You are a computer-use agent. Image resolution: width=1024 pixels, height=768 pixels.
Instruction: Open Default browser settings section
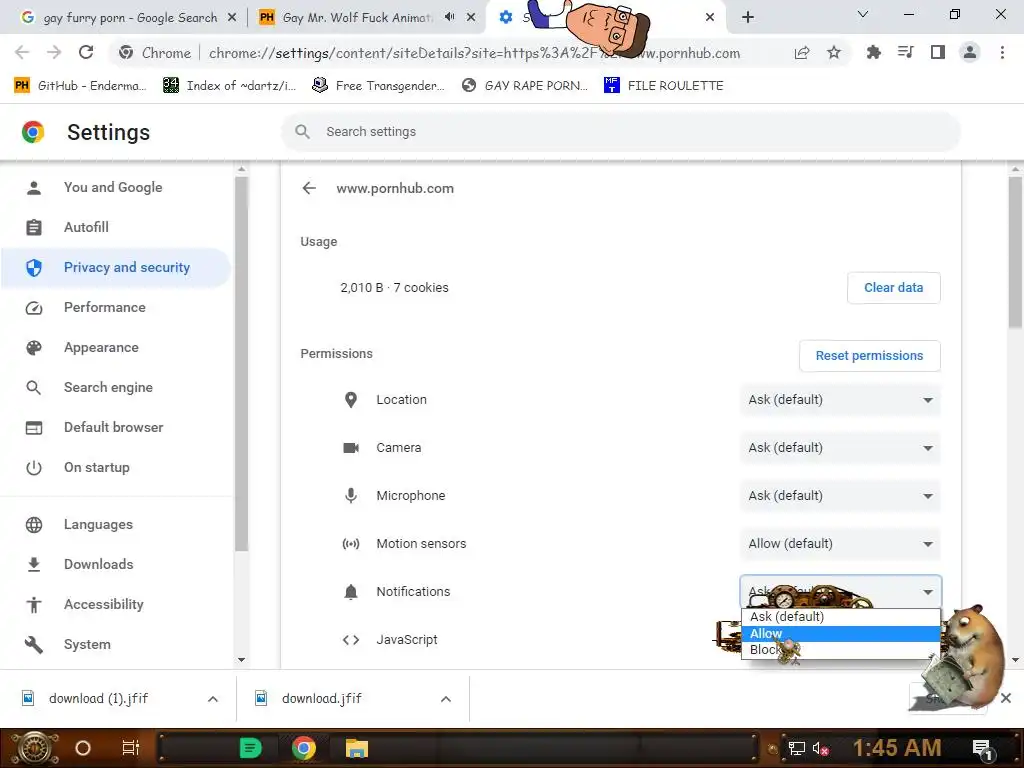coord(116,427)
